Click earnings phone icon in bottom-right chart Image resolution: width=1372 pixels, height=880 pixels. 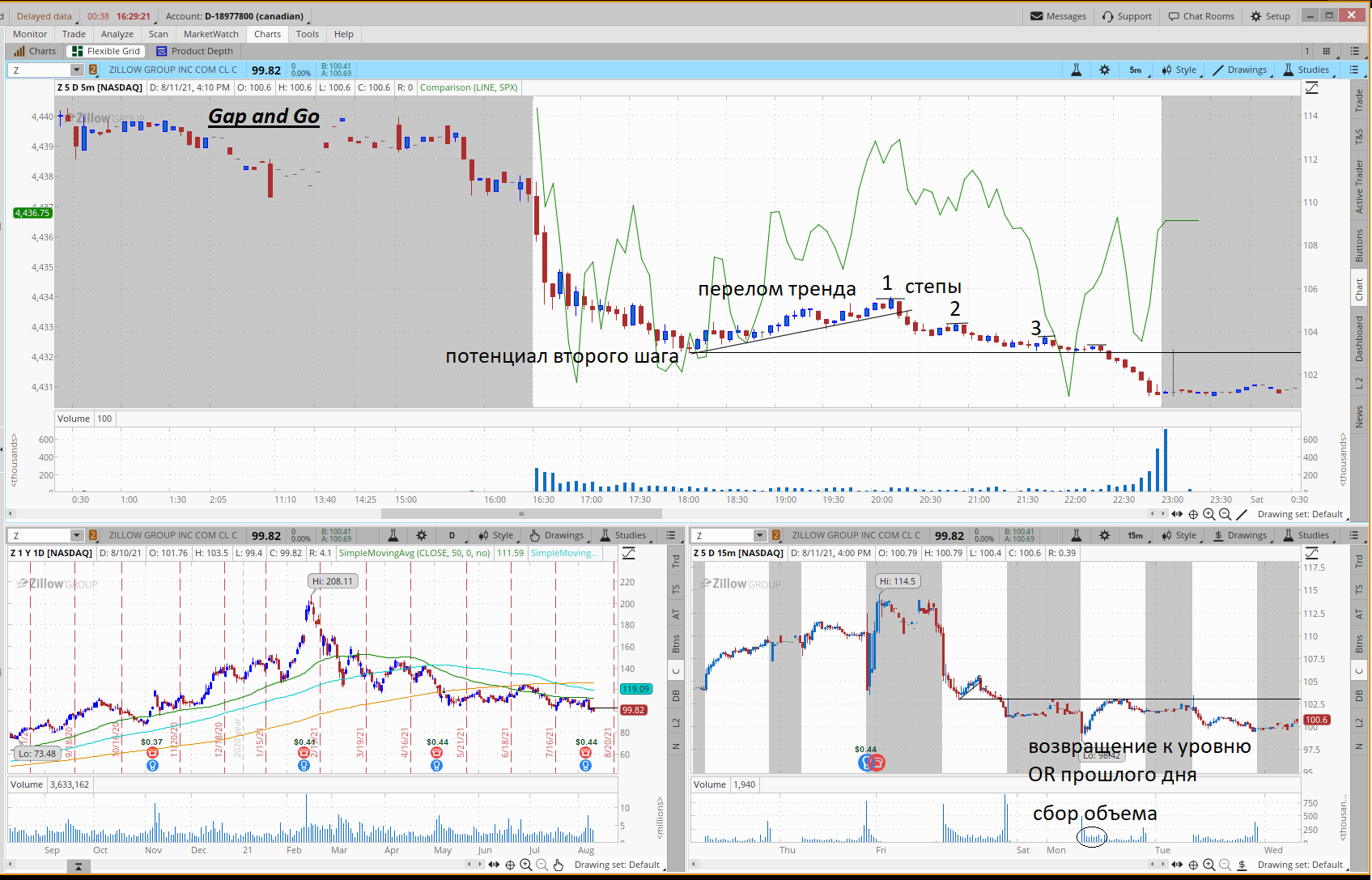(x=877, y=762)
